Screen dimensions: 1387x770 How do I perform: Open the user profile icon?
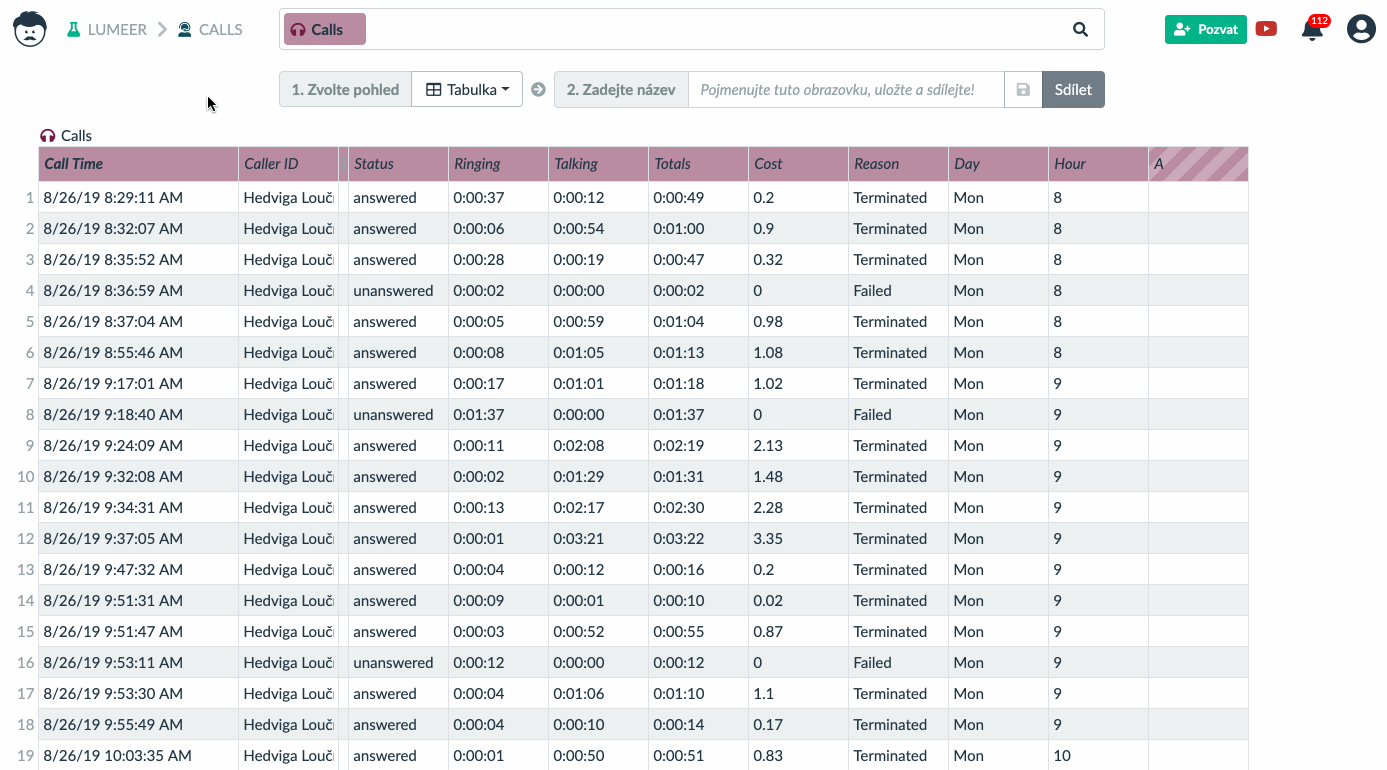pos(1361,29)
